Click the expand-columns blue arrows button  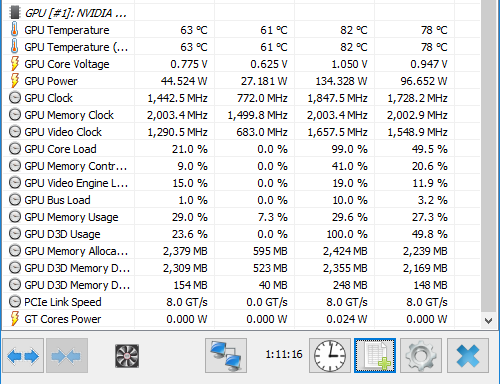click(23, 355)
